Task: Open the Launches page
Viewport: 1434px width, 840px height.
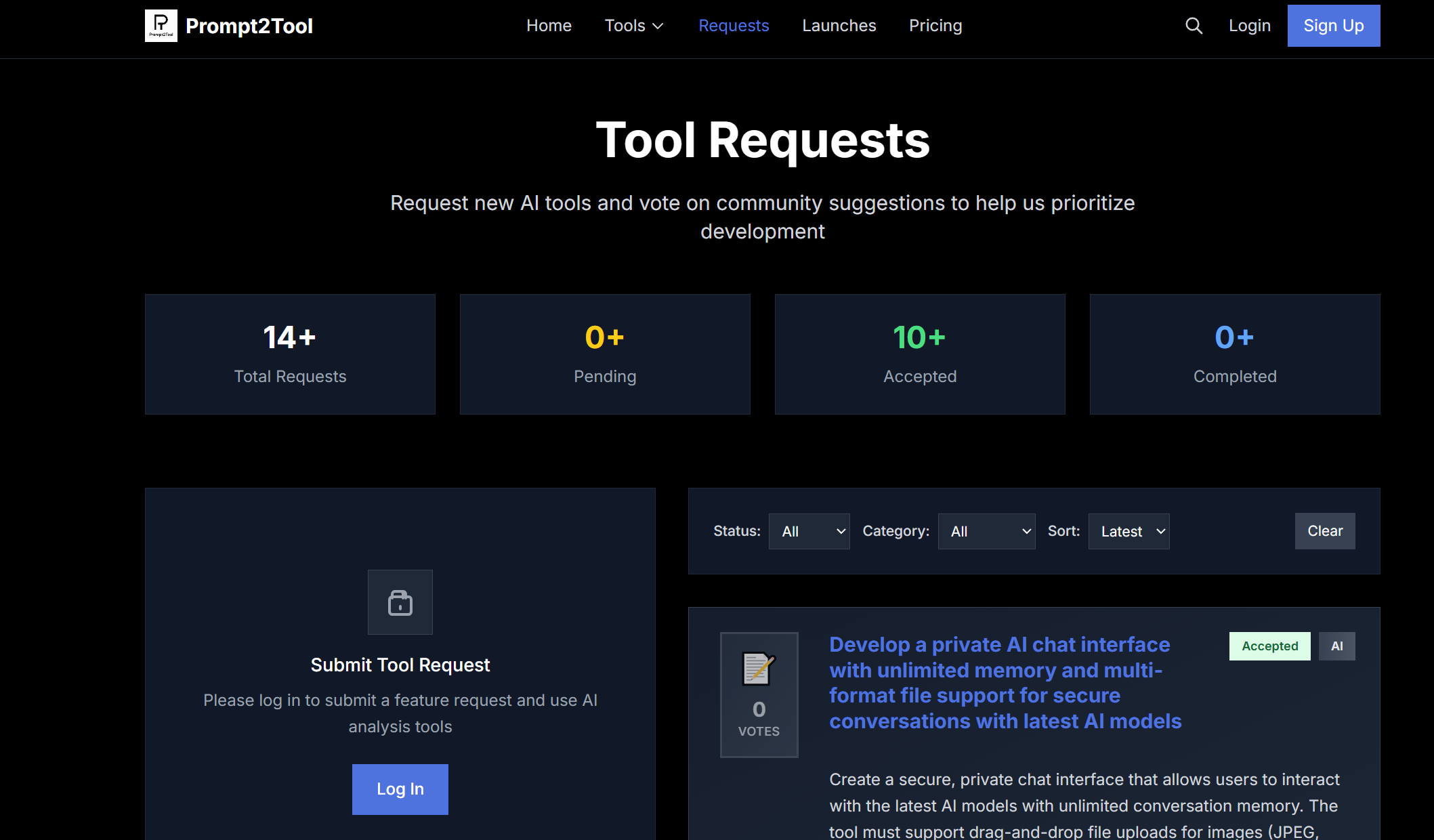Action: [839, 26]
